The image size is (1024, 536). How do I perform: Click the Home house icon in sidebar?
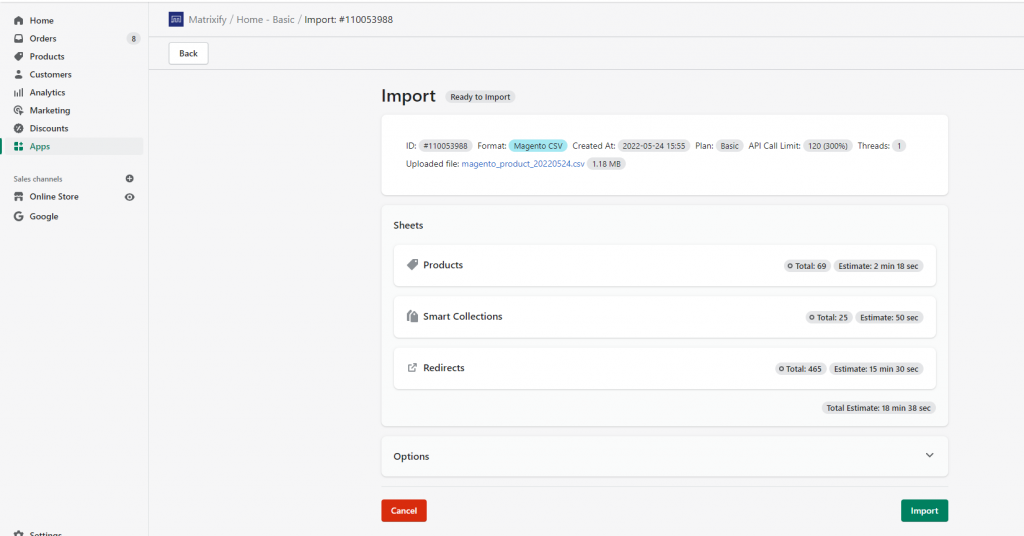click(18, 20)
